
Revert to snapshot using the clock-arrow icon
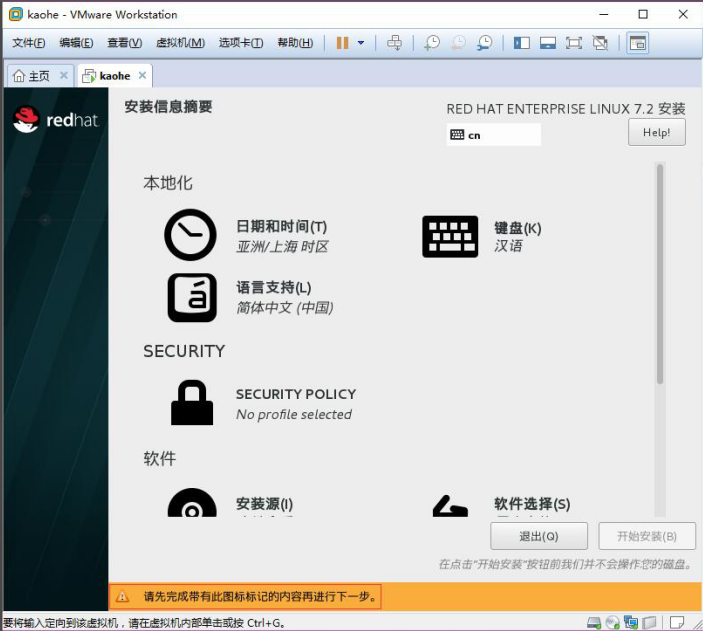(459, 43)
